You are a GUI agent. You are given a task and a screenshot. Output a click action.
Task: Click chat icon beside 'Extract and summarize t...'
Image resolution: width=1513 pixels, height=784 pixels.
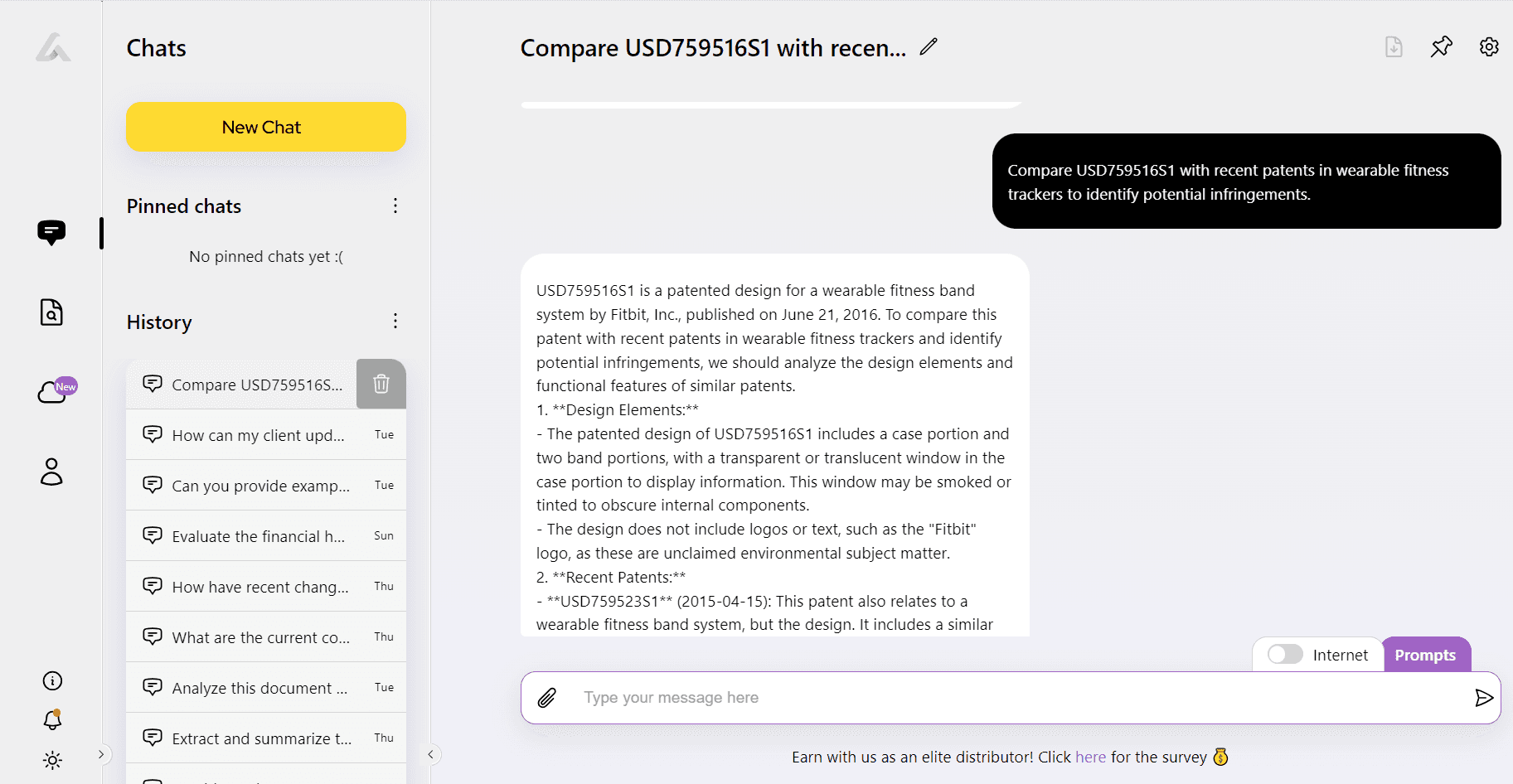click(x=153, y=738)
